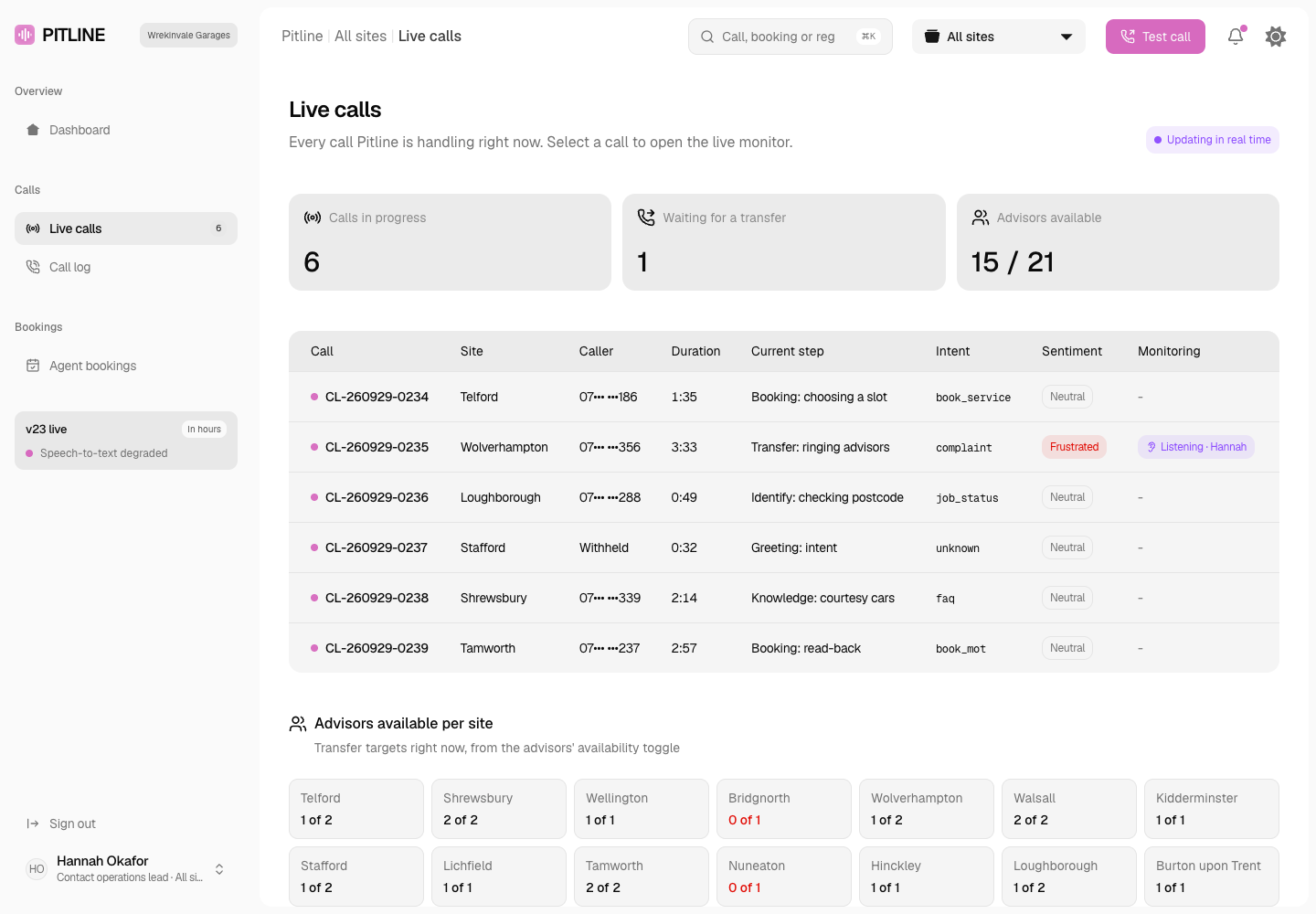The height and width of the screenshot is (914, 1316).
Task: Click the Advisors available per site heading icon
Action: 298,724
